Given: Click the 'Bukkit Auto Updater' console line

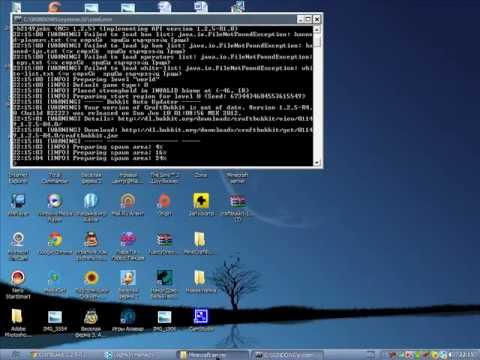Looking at the screenshot, I should [x=106, y=102].
